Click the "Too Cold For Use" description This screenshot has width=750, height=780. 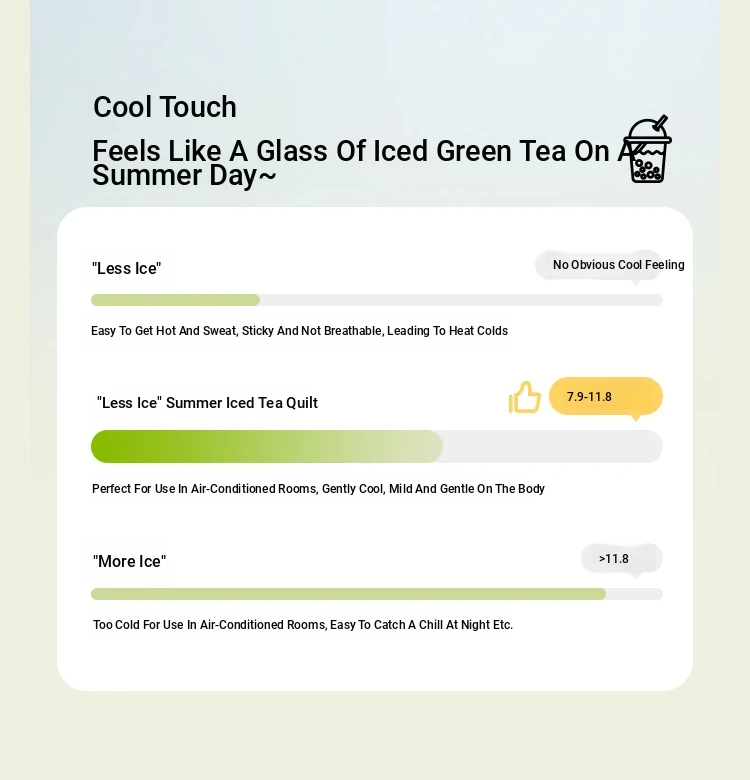pos(302,625)
